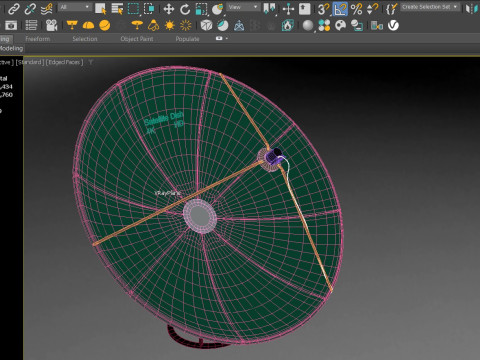
Task: Create a V-Ray IES light
Action: pos(153,25)
